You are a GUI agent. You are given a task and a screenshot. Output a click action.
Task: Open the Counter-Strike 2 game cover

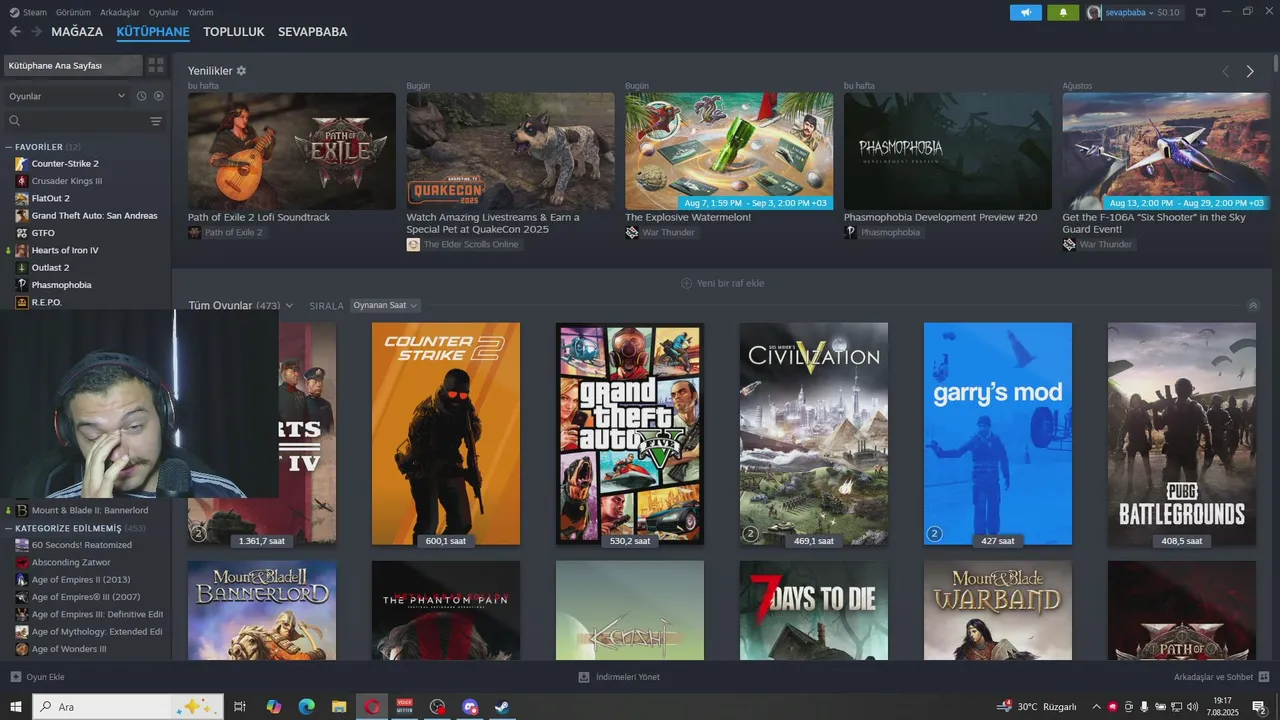click(446, 434)
